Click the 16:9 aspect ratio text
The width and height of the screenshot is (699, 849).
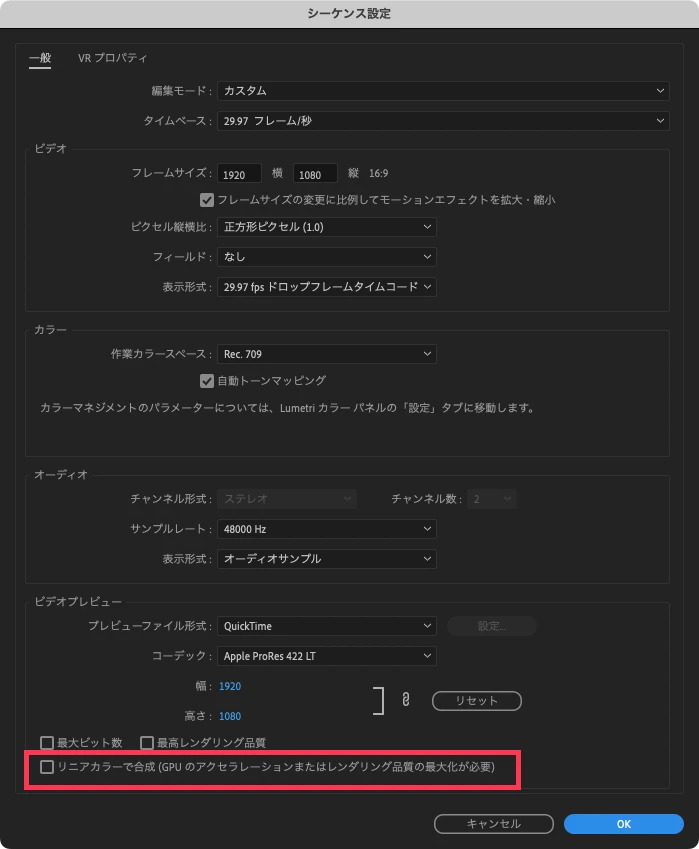pyautogui.click(x=378, y=173)
